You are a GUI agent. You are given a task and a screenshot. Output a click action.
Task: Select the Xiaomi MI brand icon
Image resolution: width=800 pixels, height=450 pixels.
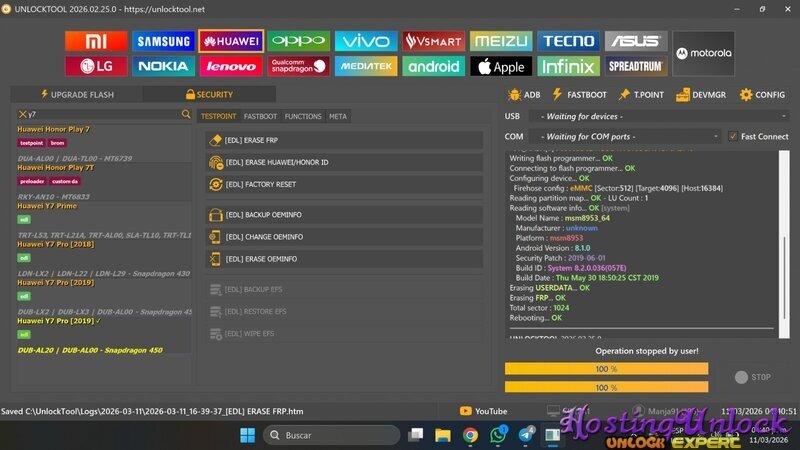point(97,41)
